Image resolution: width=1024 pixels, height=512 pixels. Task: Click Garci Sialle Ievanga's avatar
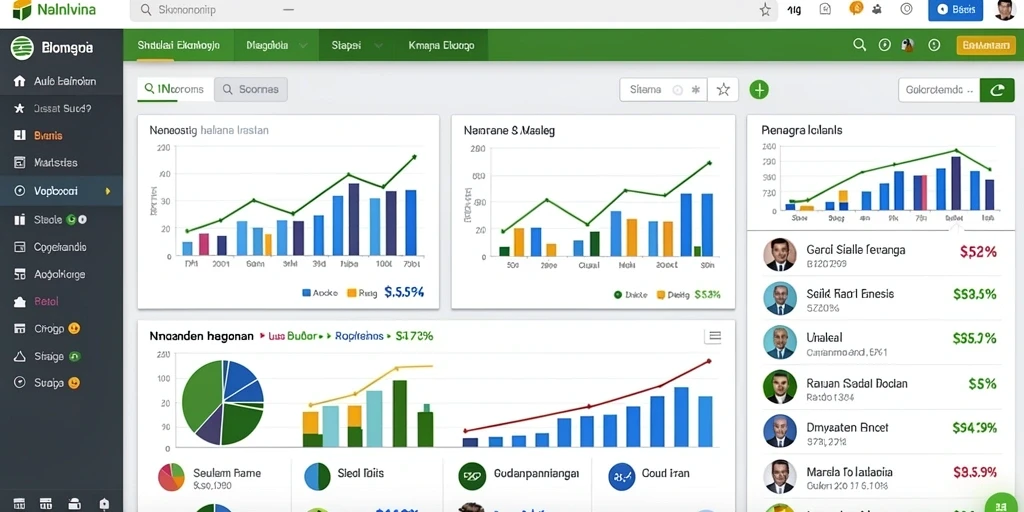[780, 255]
